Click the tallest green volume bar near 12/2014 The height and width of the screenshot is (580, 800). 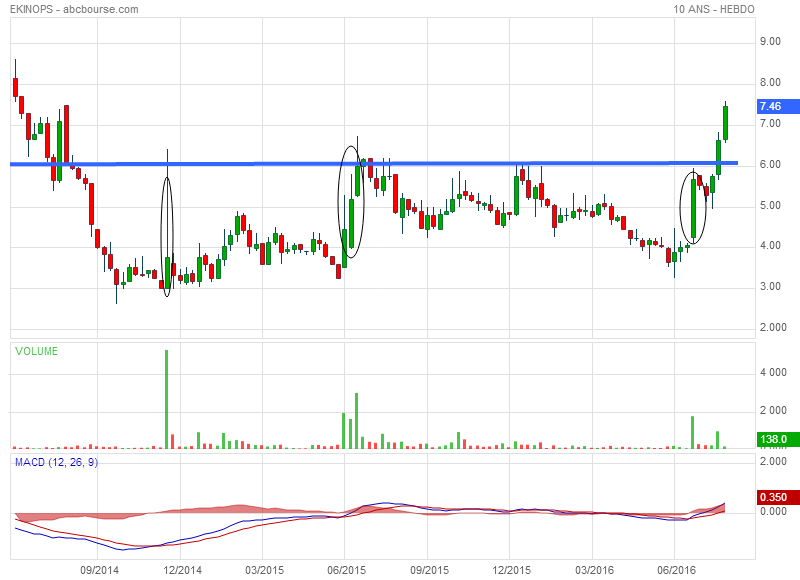click(166, 399)
